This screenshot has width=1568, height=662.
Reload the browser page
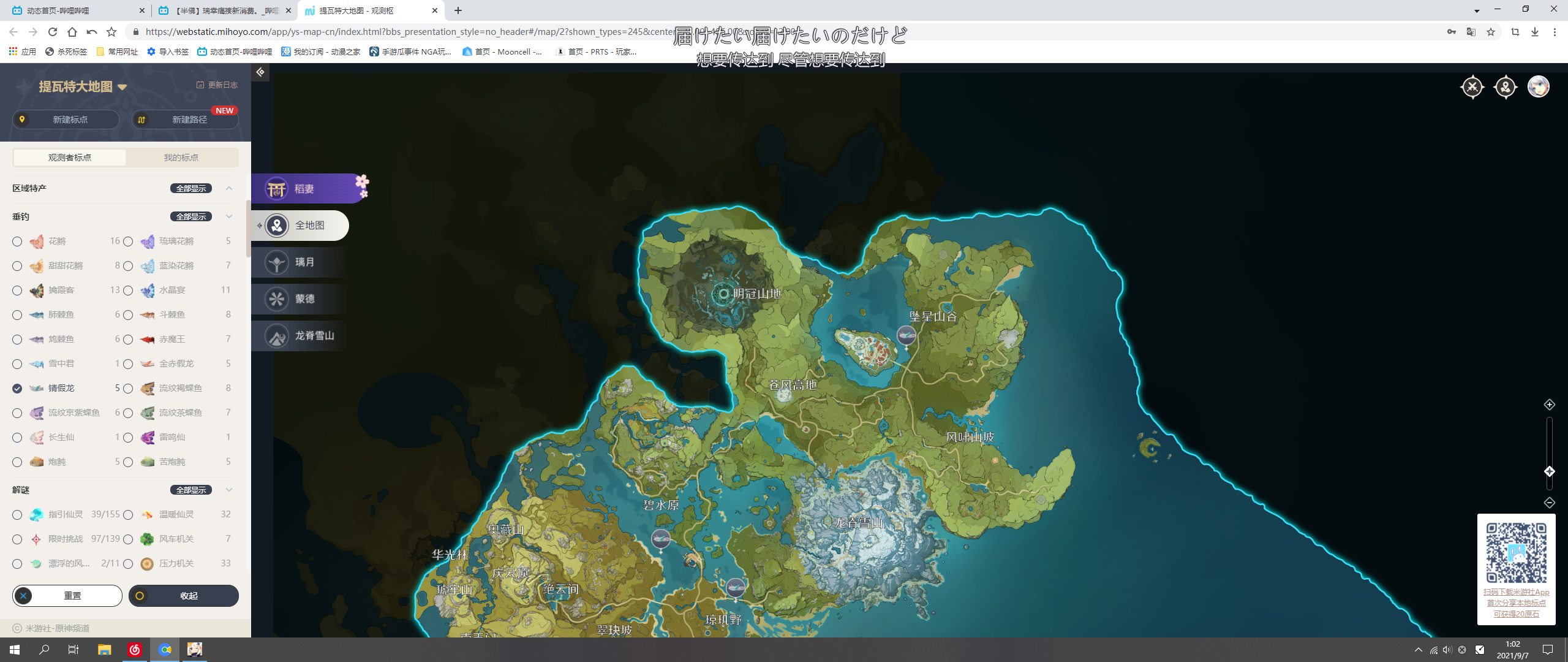tap(53, 32)
